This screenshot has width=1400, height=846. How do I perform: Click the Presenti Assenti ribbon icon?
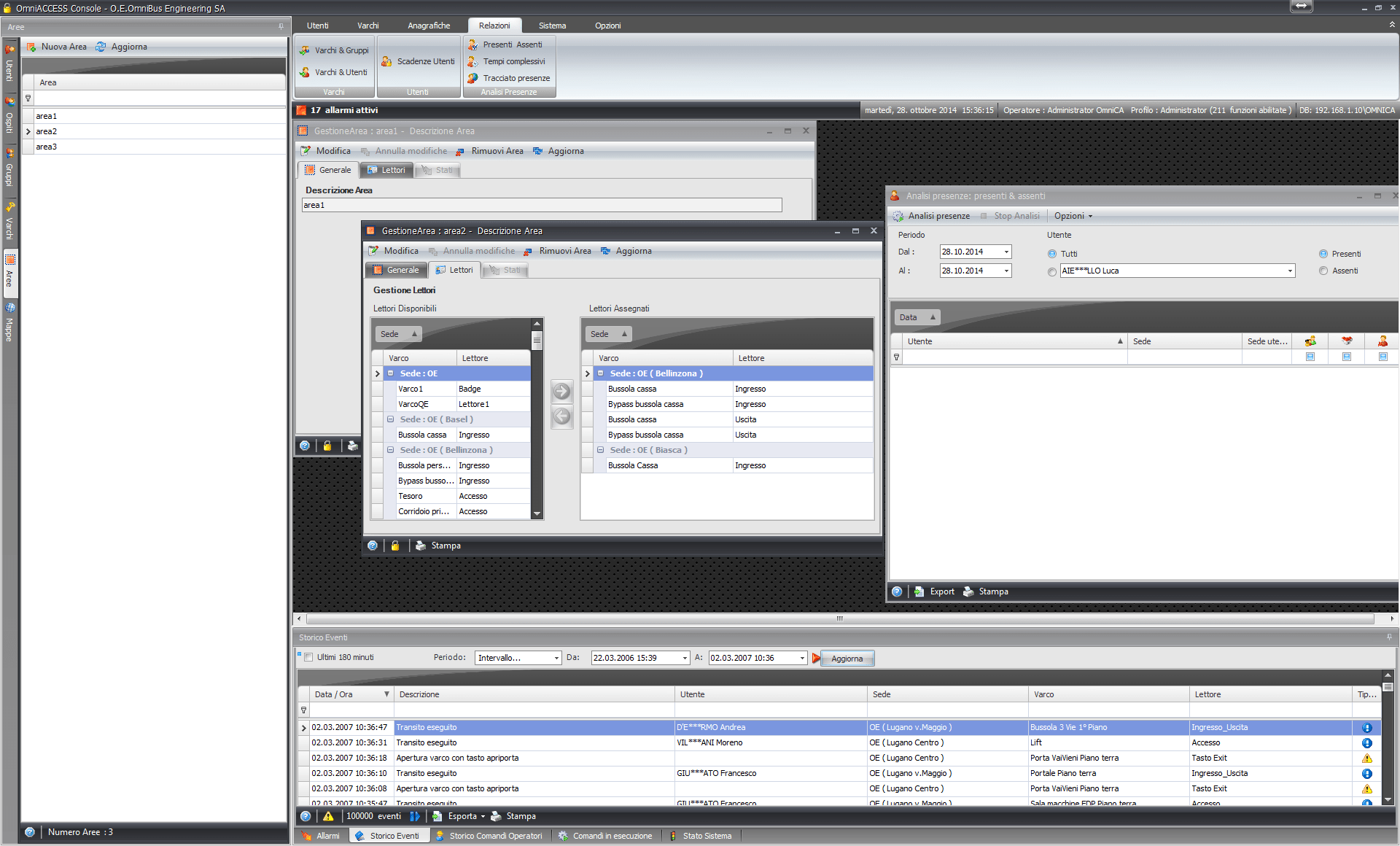click(x=473, y=44)
